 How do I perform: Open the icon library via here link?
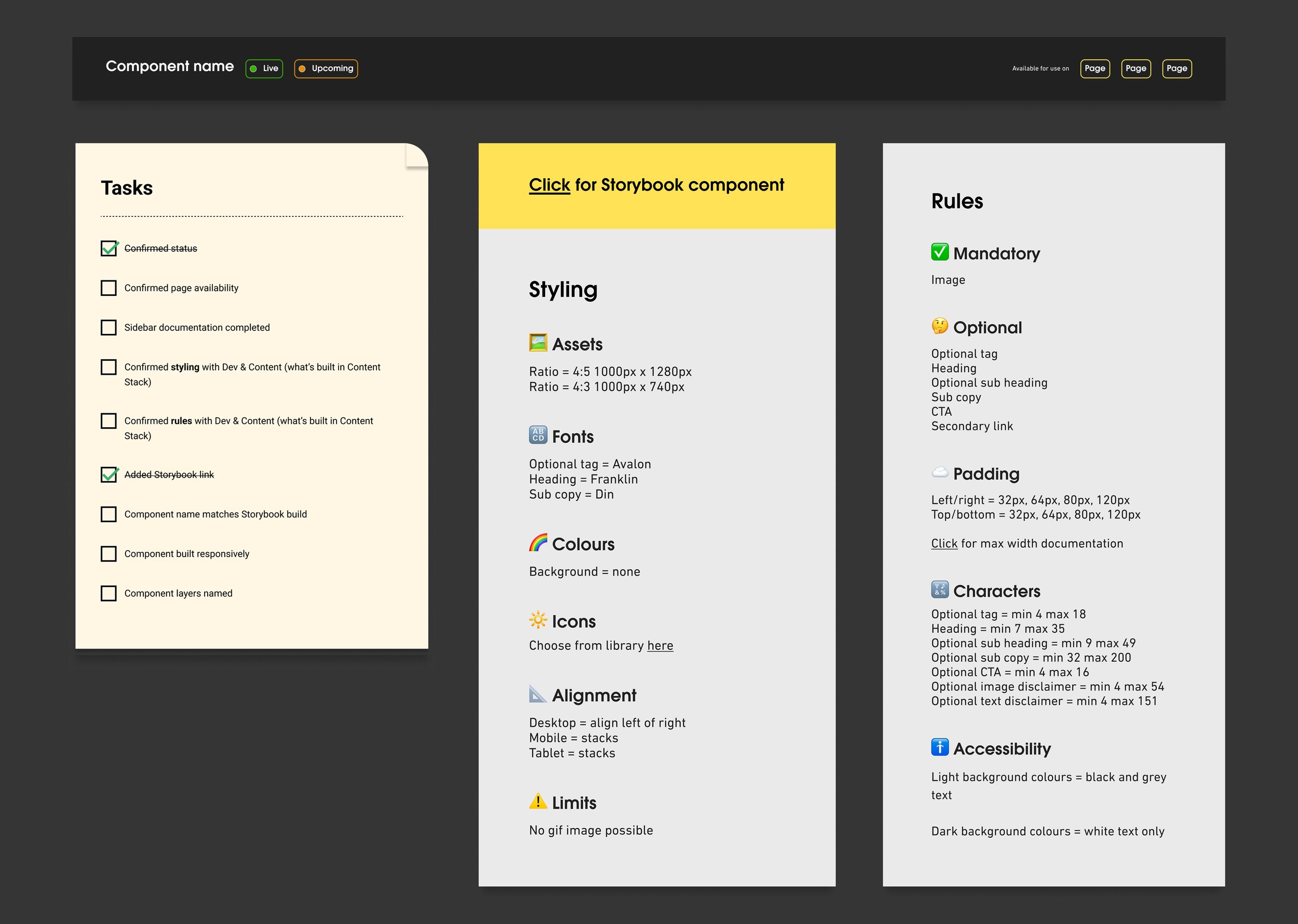pyautogui.click(x=660, y=646)
